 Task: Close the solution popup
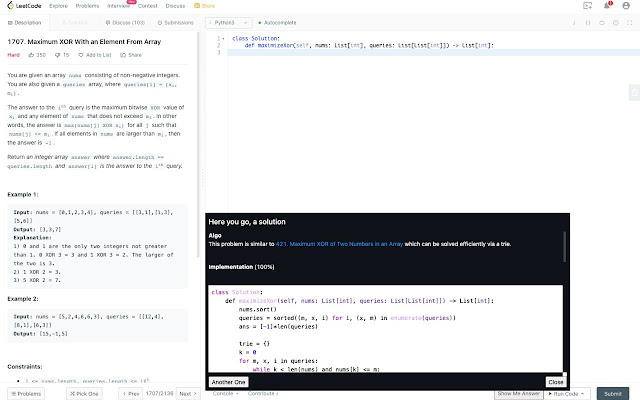coord(556,382)
